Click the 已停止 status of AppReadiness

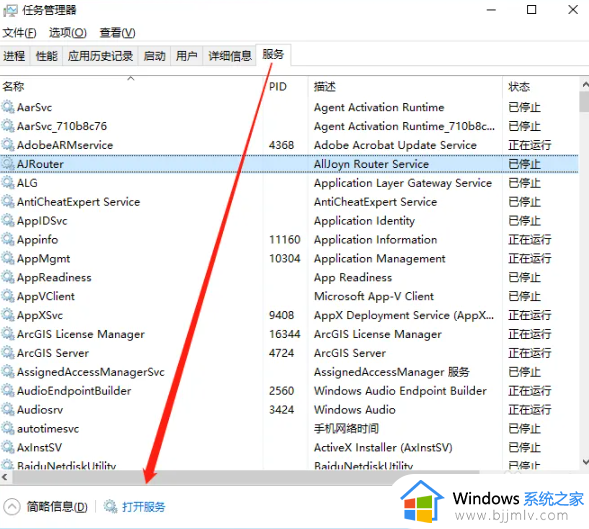524,277
